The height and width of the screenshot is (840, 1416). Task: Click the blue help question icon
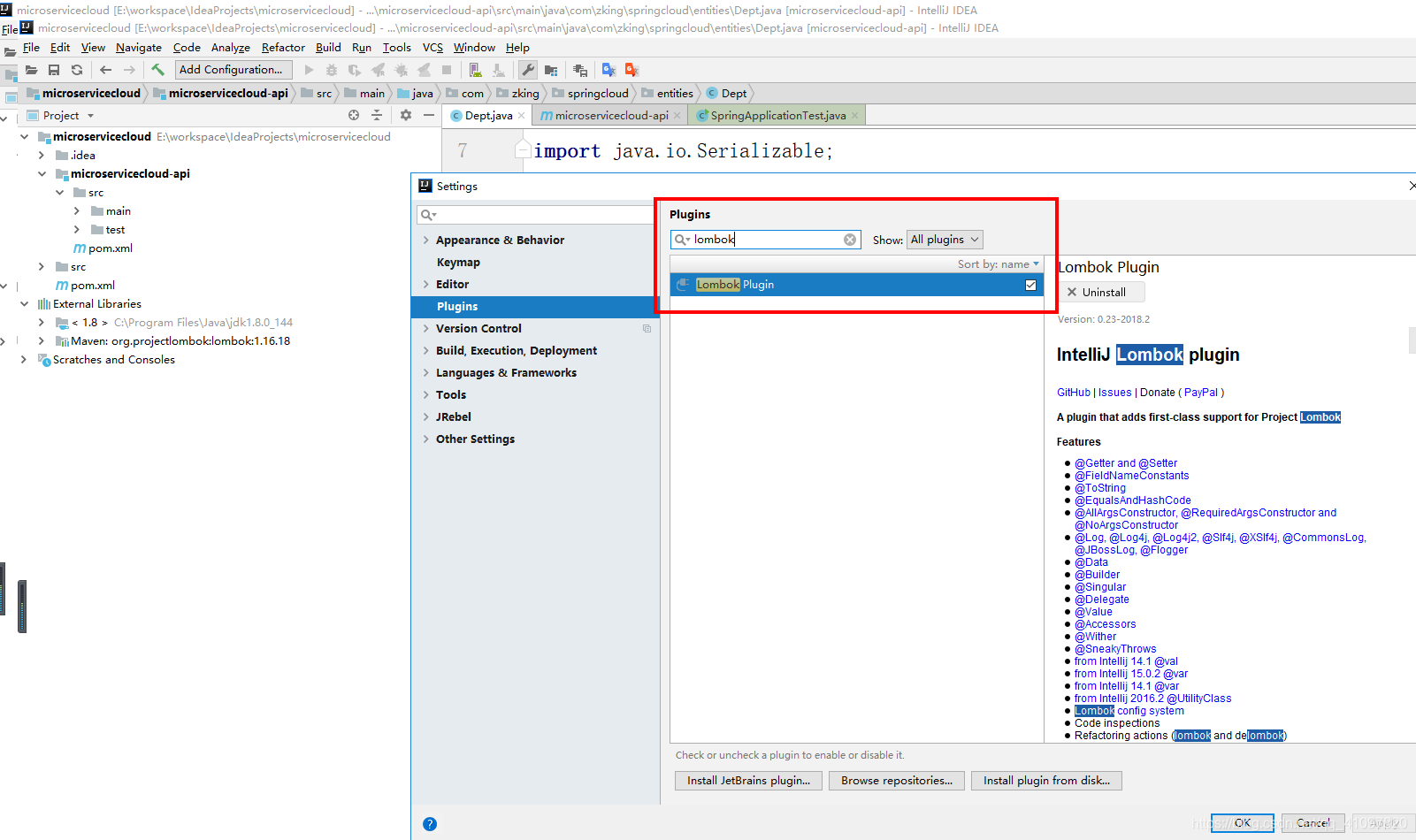pyautogui.click(x=430, y=824)
